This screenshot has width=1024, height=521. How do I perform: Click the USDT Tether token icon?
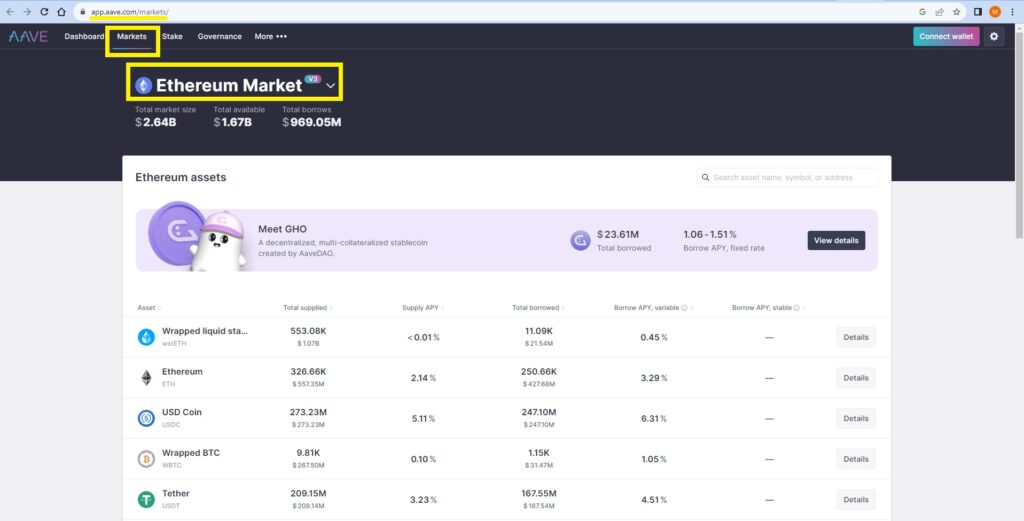(146, 499)
